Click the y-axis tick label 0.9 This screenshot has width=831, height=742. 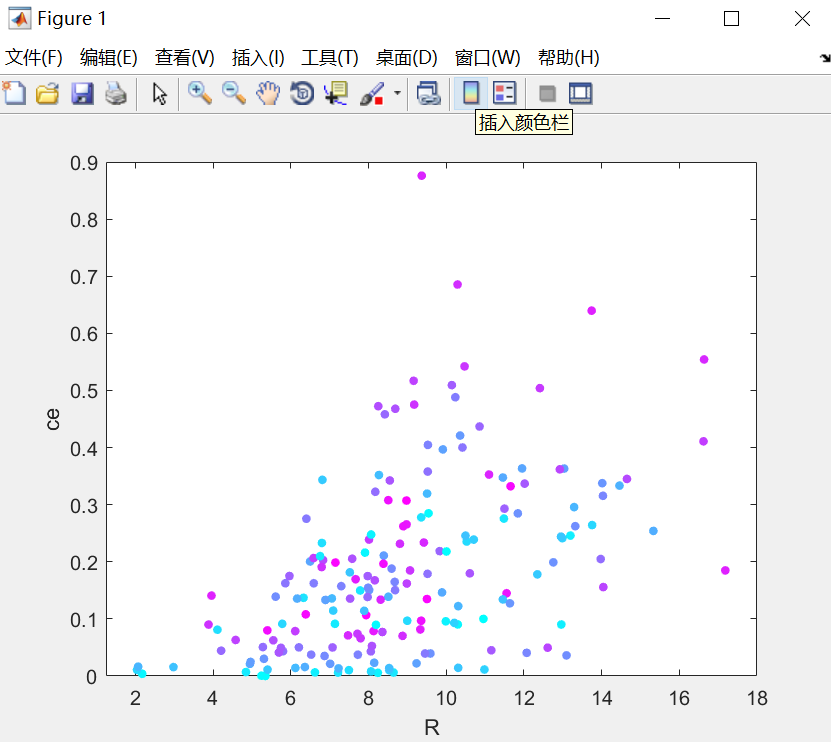[x=84, y=163]
